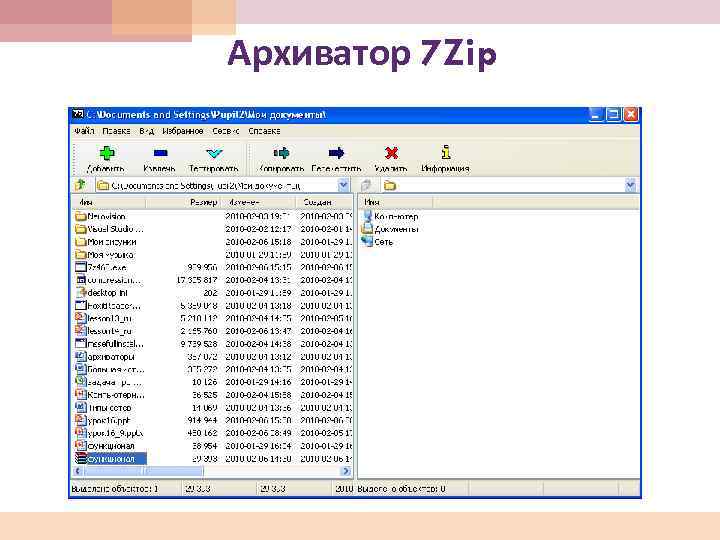Click the Test (Тестировать) checkmark icon
Viewport: 720px width, 540px height.
[x=214, y=153]
